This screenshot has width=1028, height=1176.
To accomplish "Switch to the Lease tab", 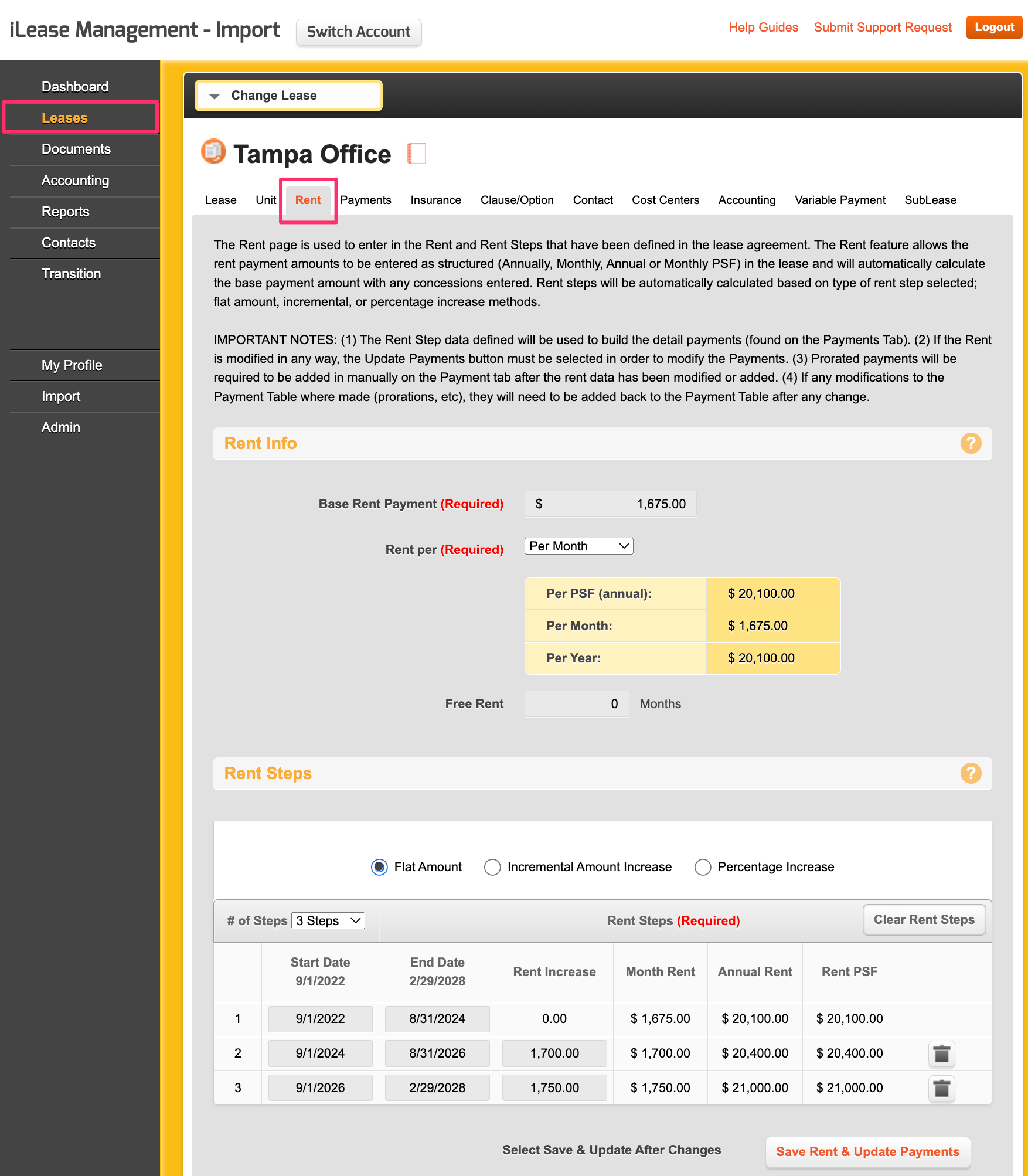I will [x=220, y=200].
